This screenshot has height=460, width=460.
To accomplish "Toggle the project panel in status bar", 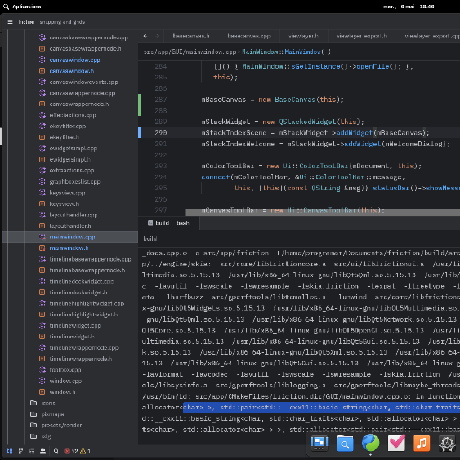I will pyautogui.click(x=10, y=451).
